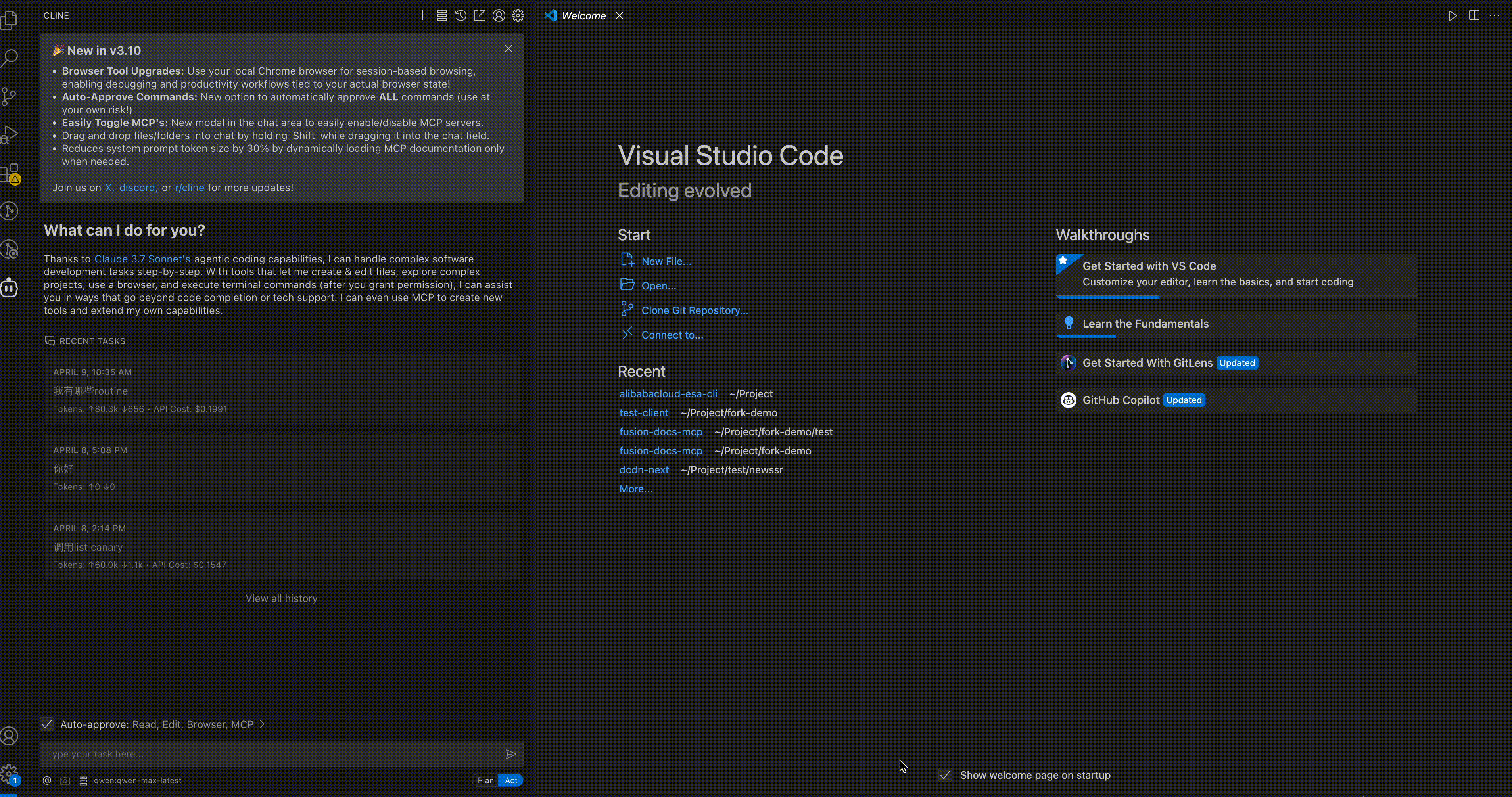Open editor More Actions ellipsis menu
Screen dimensions: 1512x797
pyautogui.click(x=1495, y=16)
